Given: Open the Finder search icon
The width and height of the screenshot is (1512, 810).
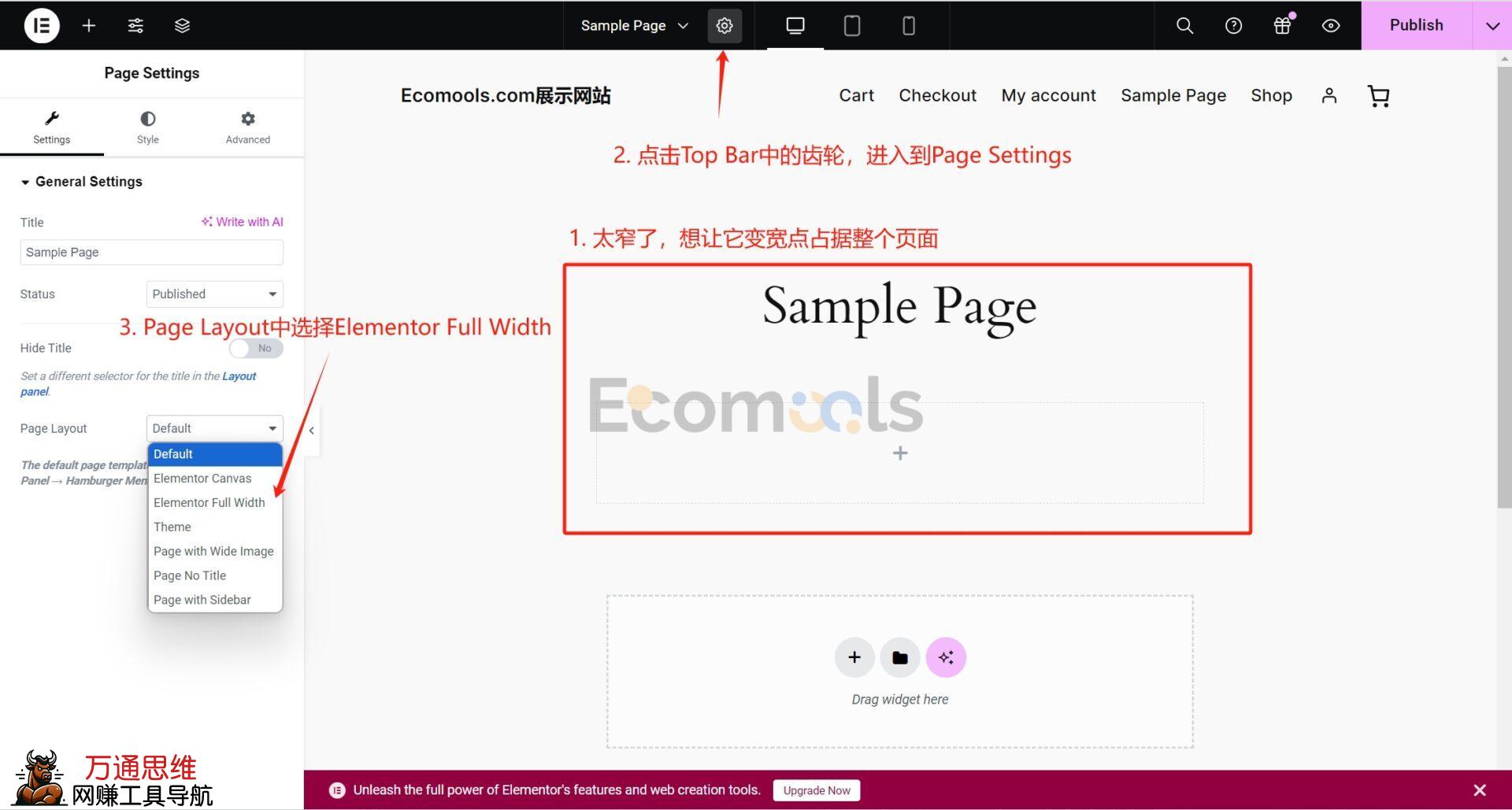Looking at the screenshot, I should click(x=1184, y=26).
